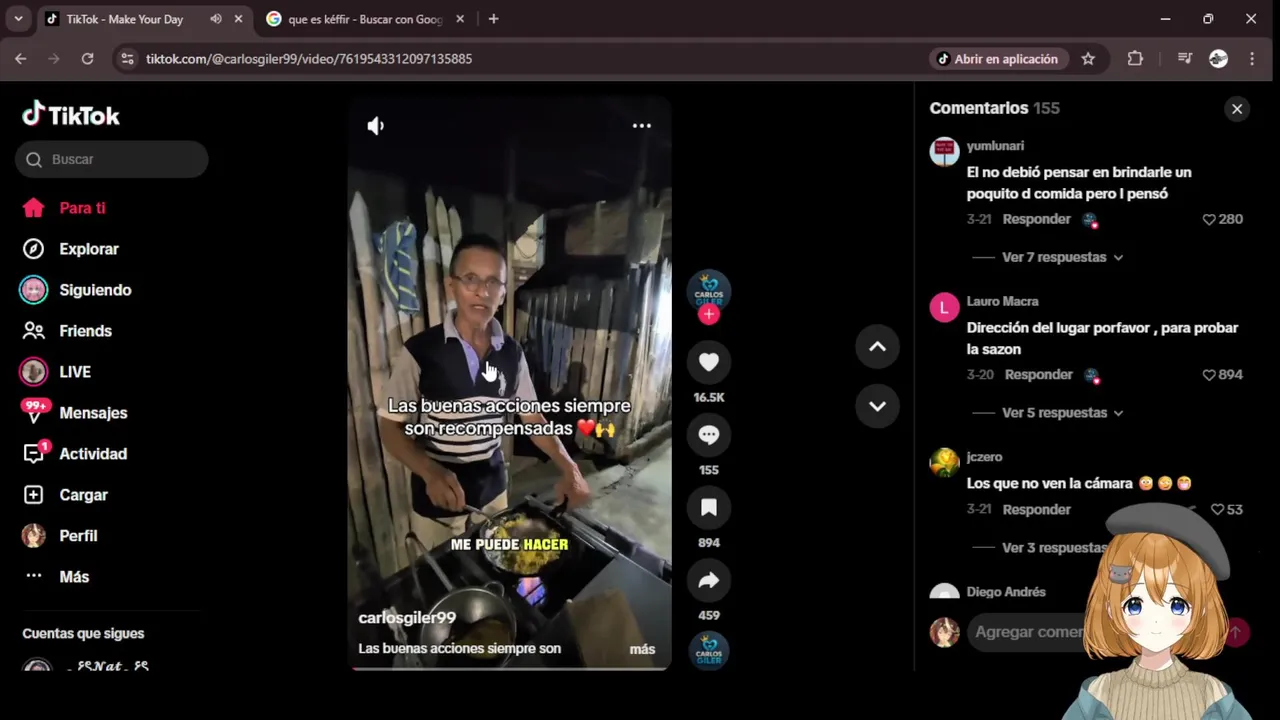Seek on the video progress bar
Screen dimensions: 1280x720
tap(510, 667)
